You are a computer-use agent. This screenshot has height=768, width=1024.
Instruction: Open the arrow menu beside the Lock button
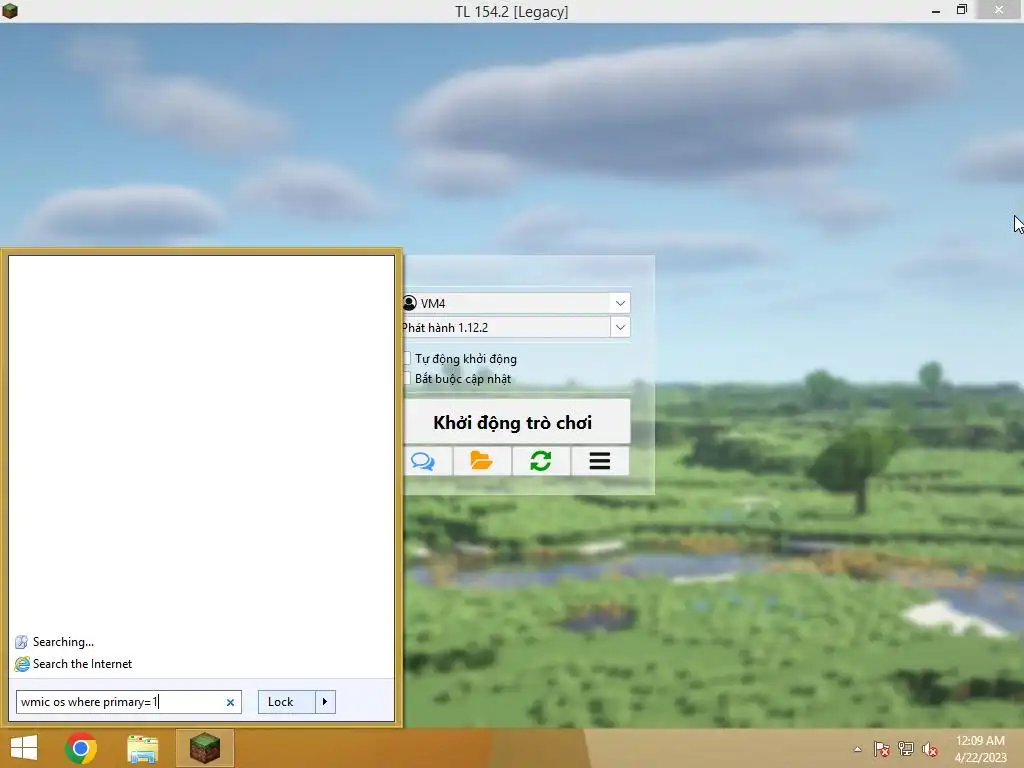tap(325, 702)
